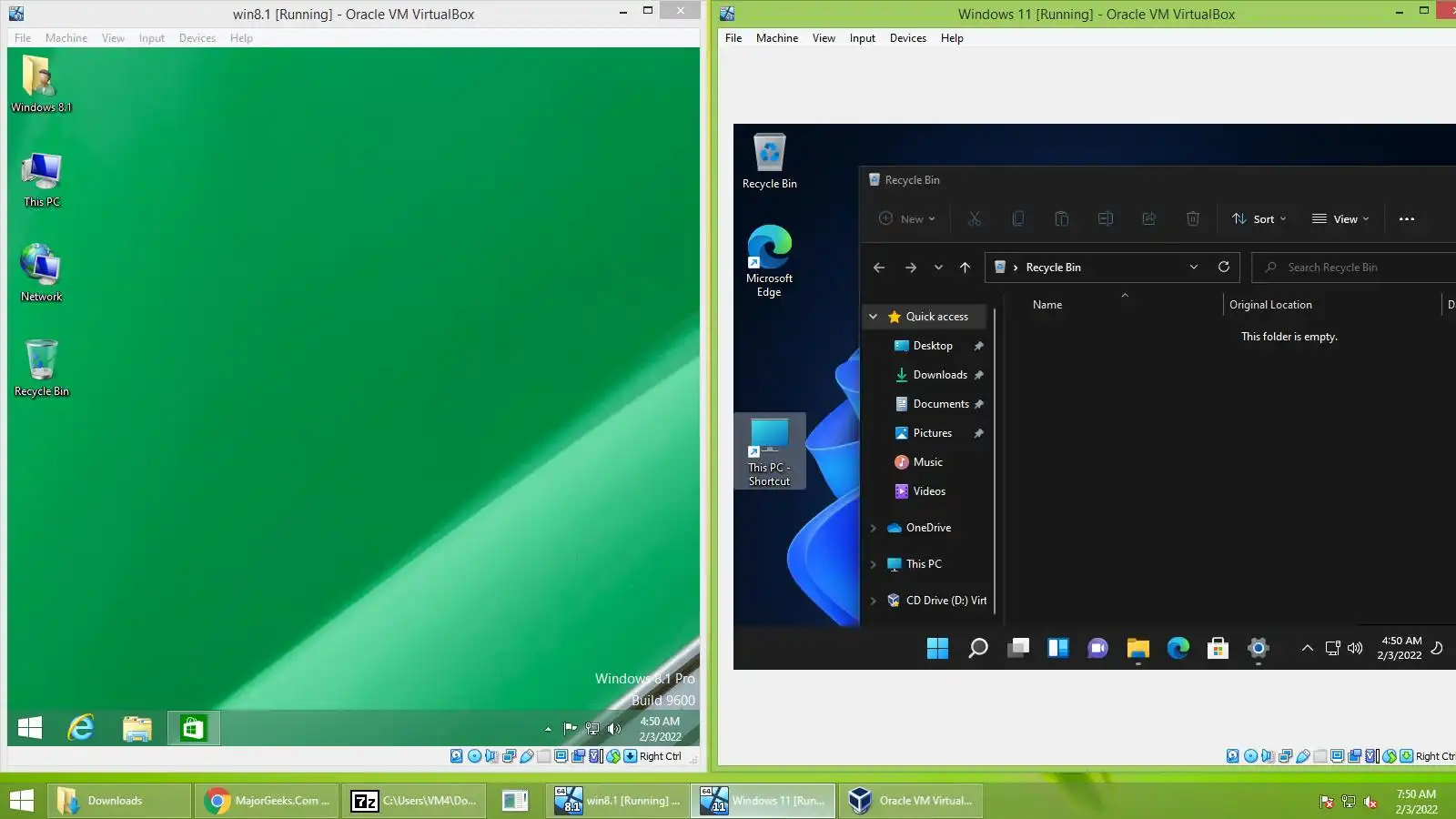Open File Explorer on win8.1 taskbar

pos(137,728)
